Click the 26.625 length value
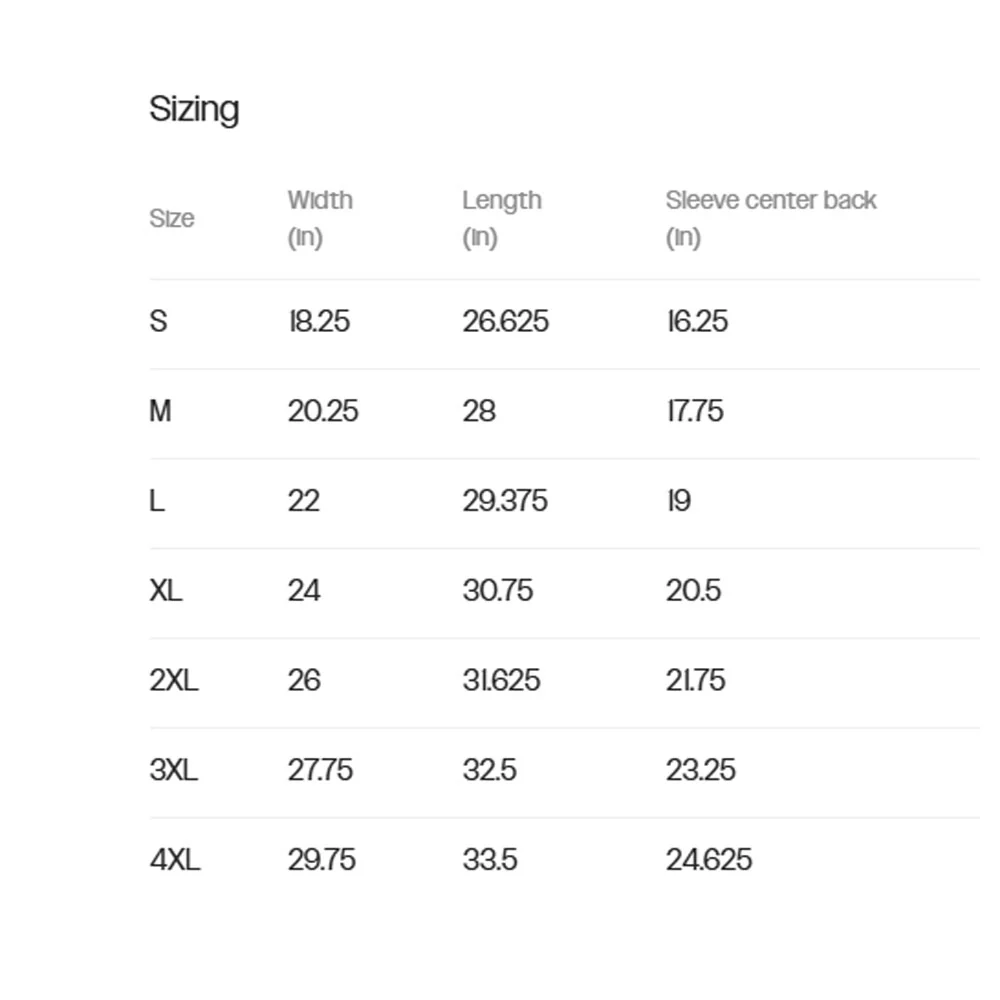The height and width of the screenshot is (1000, 1000). click(x=505, y=321)
